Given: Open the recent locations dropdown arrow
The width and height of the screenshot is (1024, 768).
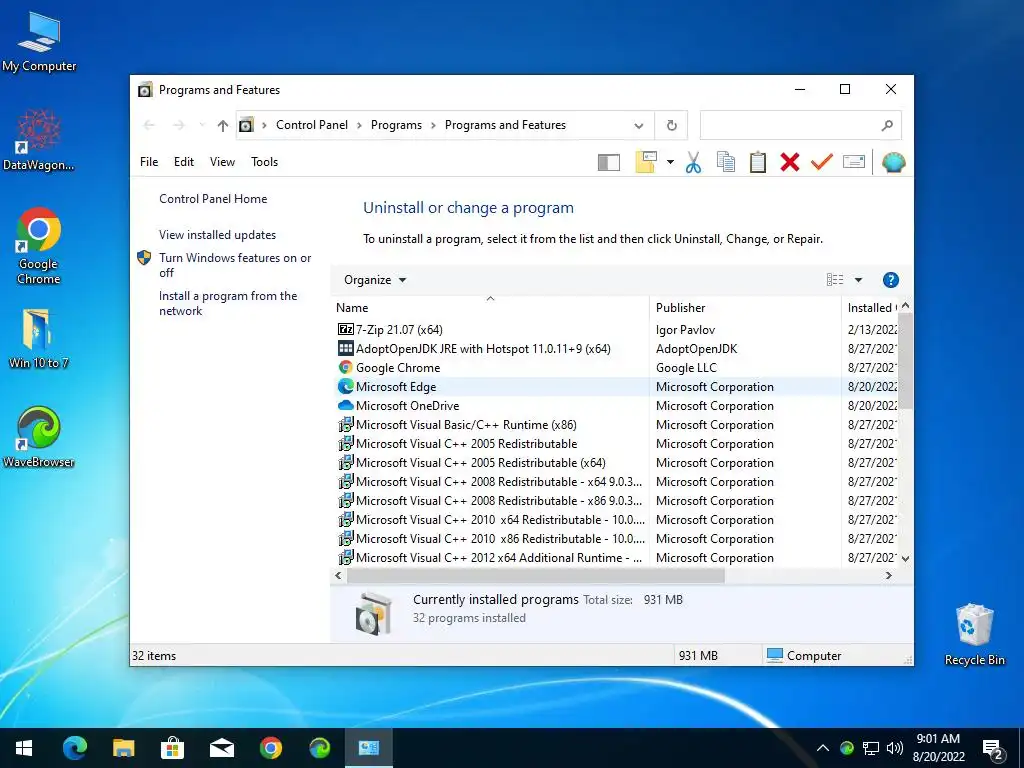Looking at the screenshot, I should point(202,125).
